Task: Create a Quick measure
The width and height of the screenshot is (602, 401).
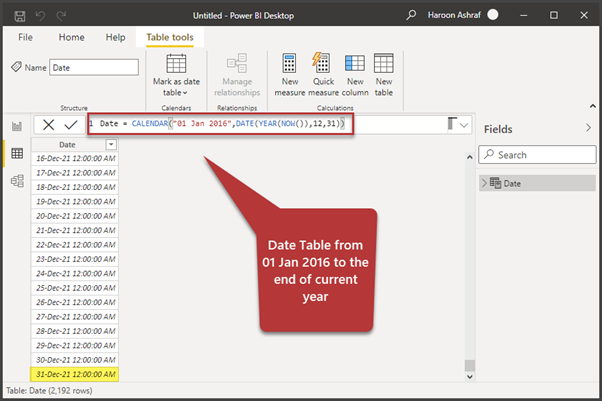Action: click(x=323, y=75)
